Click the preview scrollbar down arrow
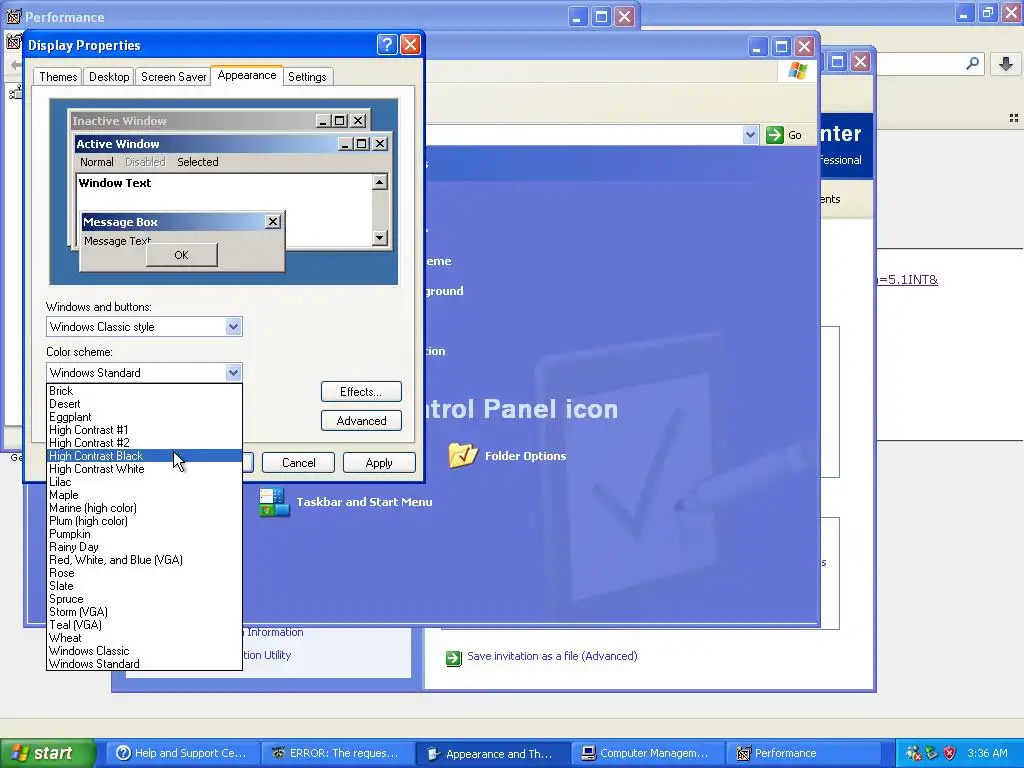 click(x=379, y=238)
